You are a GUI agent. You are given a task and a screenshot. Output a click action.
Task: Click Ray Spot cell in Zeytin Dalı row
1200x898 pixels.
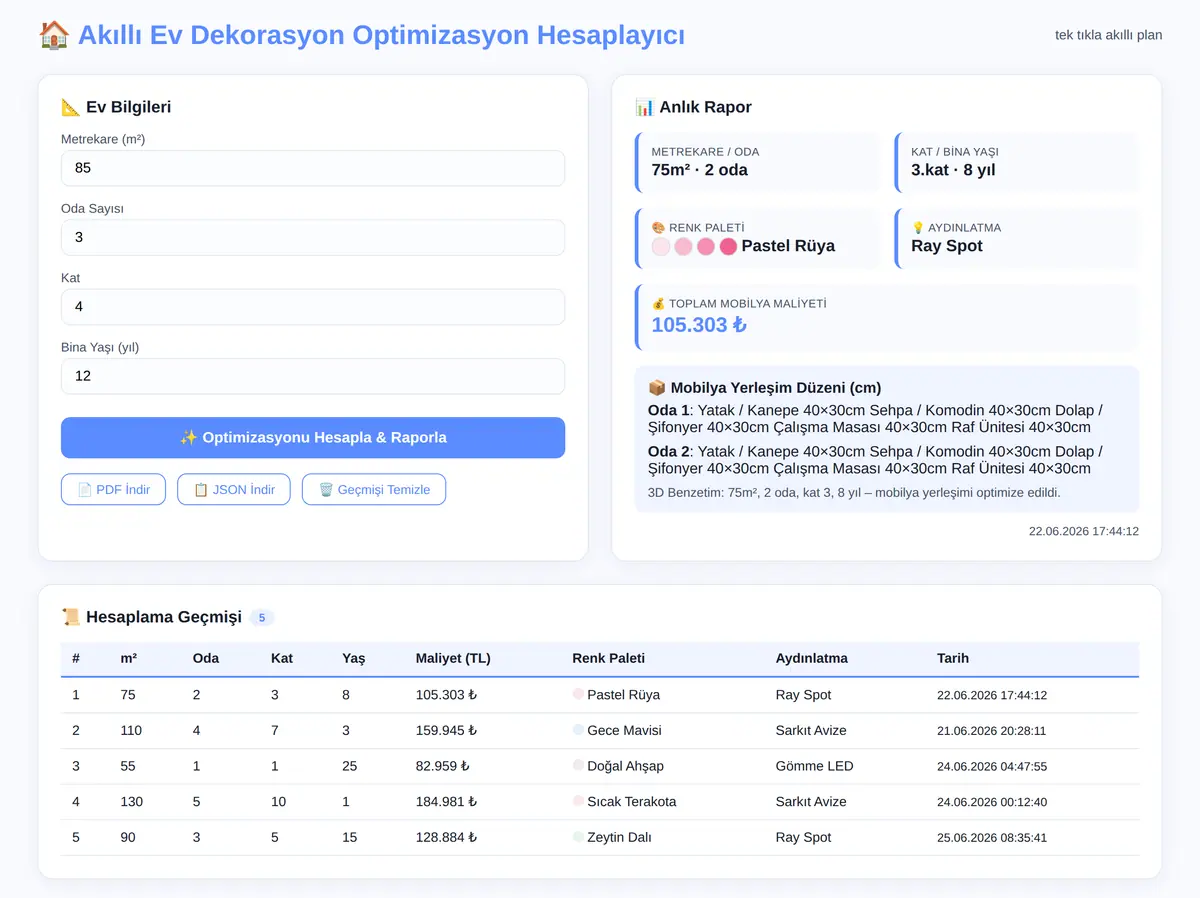(803, 837)
